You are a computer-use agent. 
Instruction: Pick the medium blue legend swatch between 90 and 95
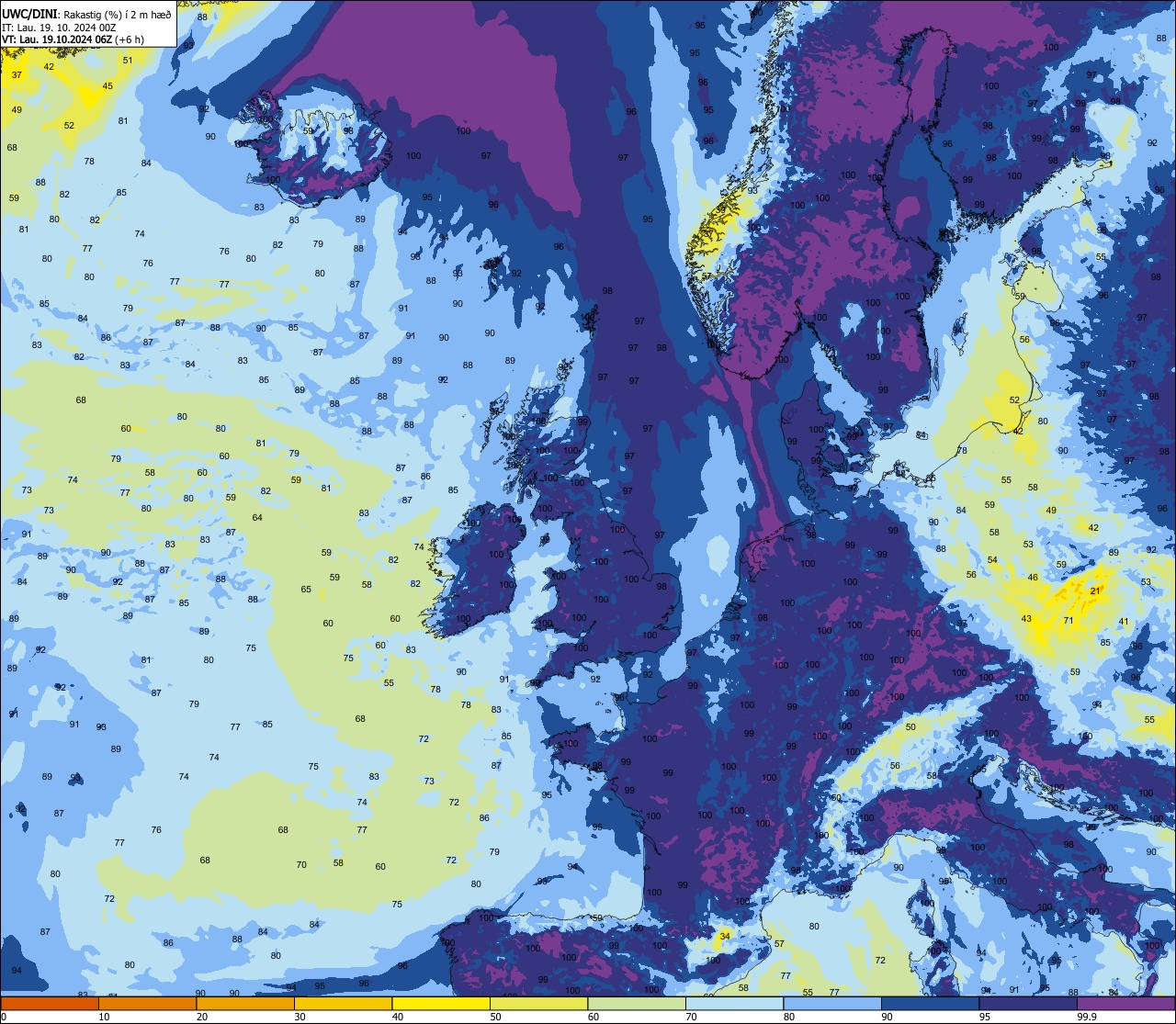[930, 1003]
